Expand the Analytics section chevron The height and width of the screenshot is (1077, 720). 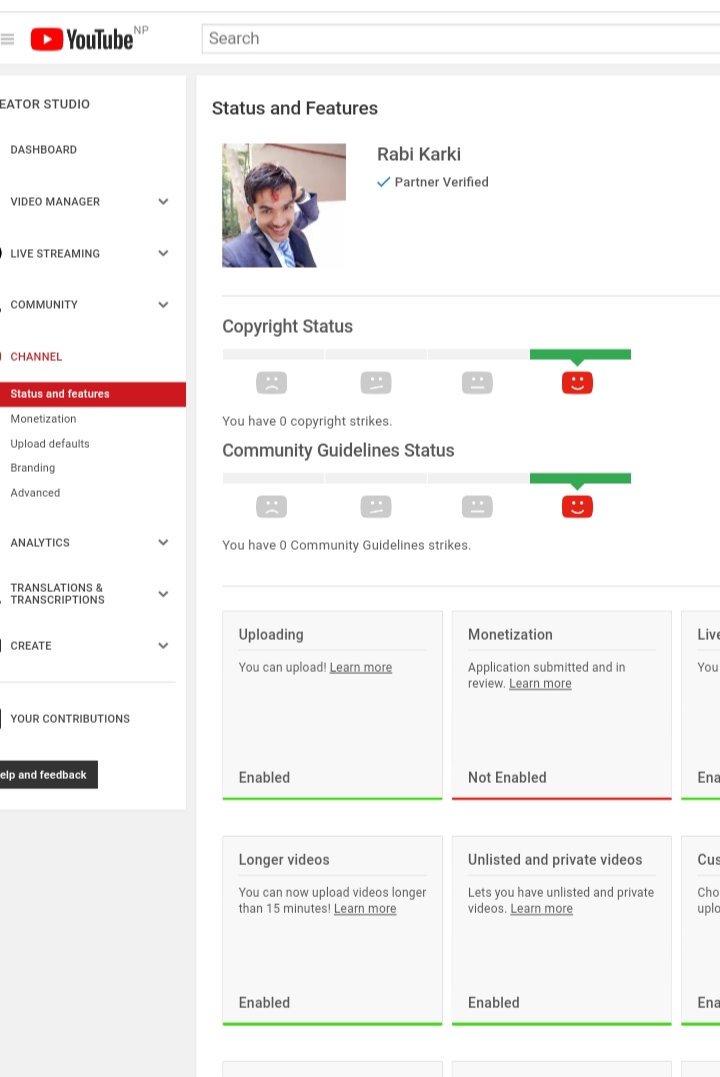pyautogui.click(x=163, y=542)
